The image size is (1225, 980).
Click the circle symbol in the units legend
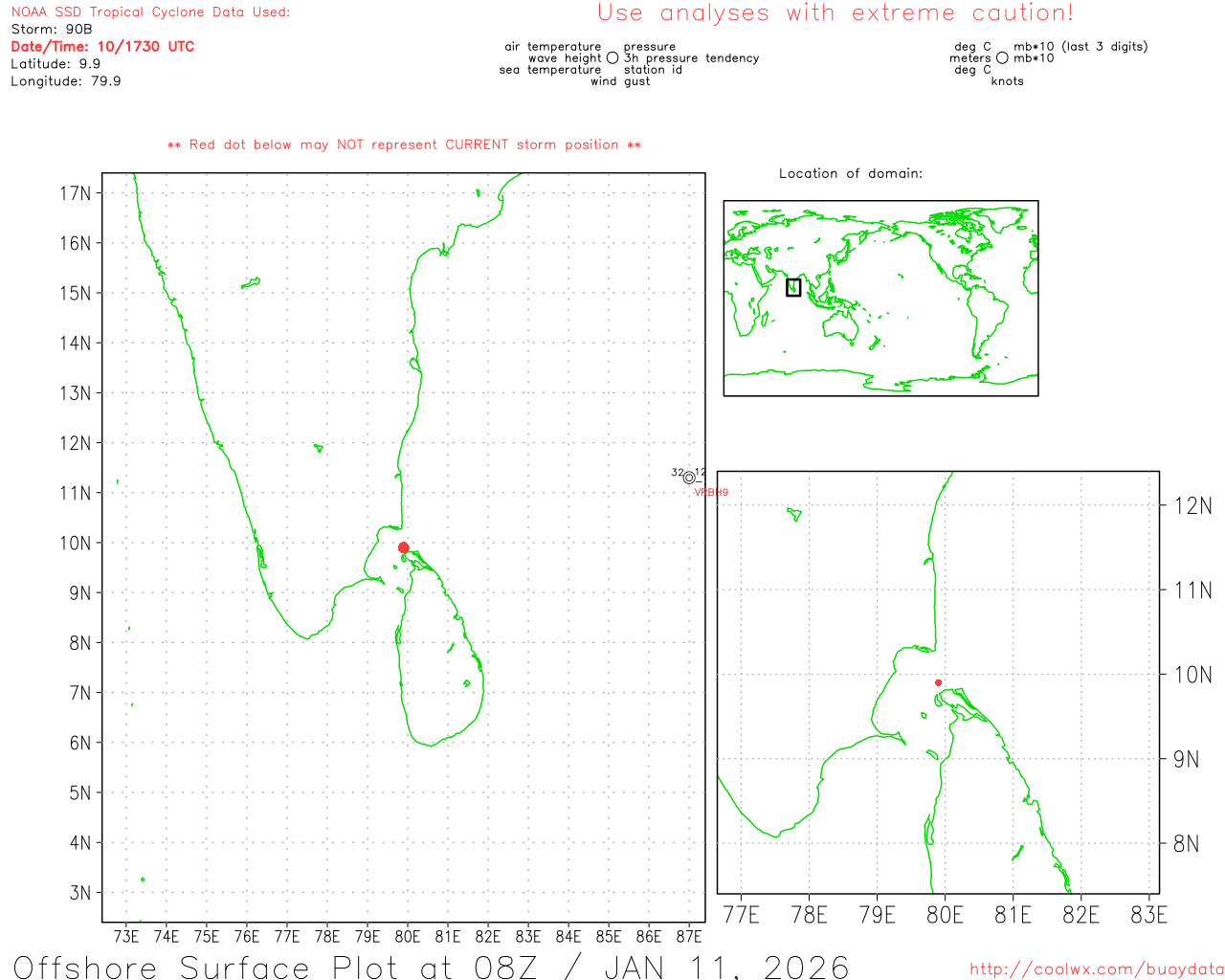[1002, 58]
